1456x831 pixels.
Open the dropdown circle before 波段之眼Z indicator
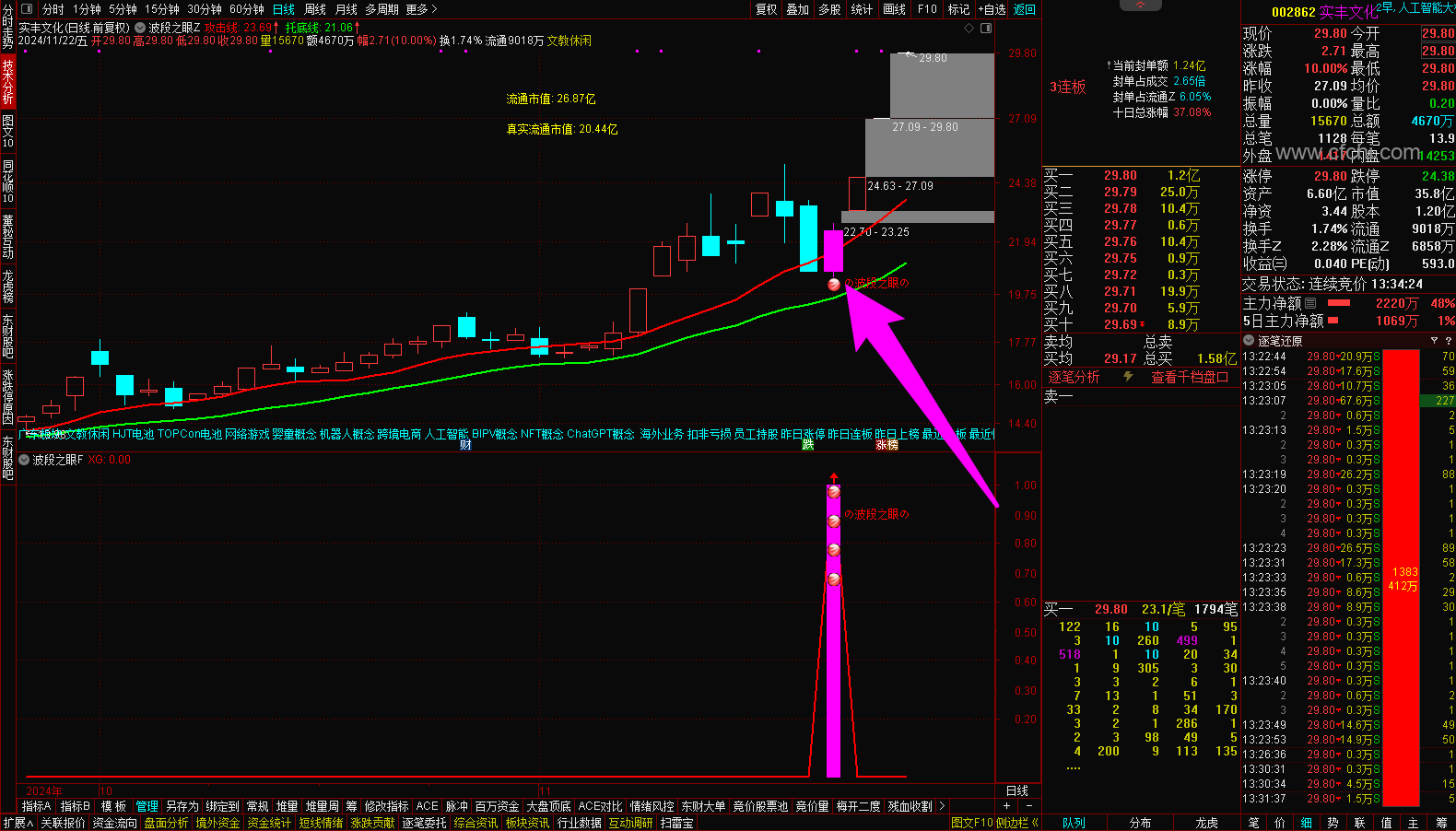pyautogui.click(x=140, y=28)
